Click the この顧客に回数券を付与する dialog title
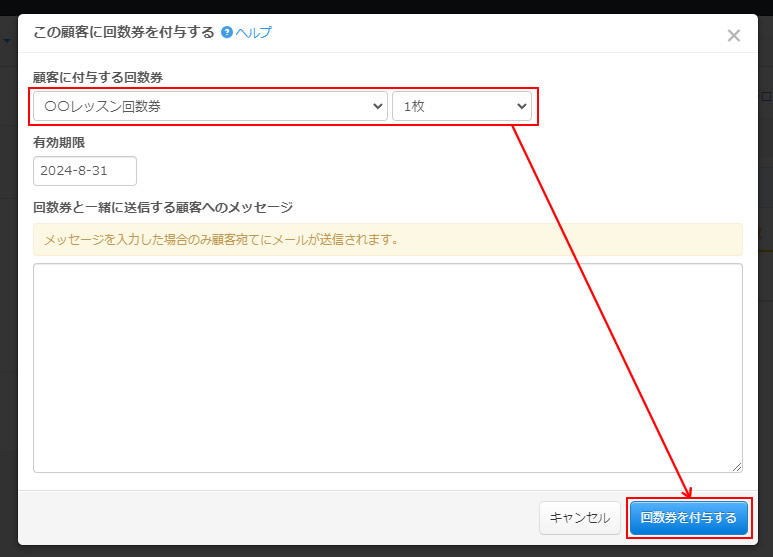The height and width of the screenshot is (557, 773). click(124, 33)
